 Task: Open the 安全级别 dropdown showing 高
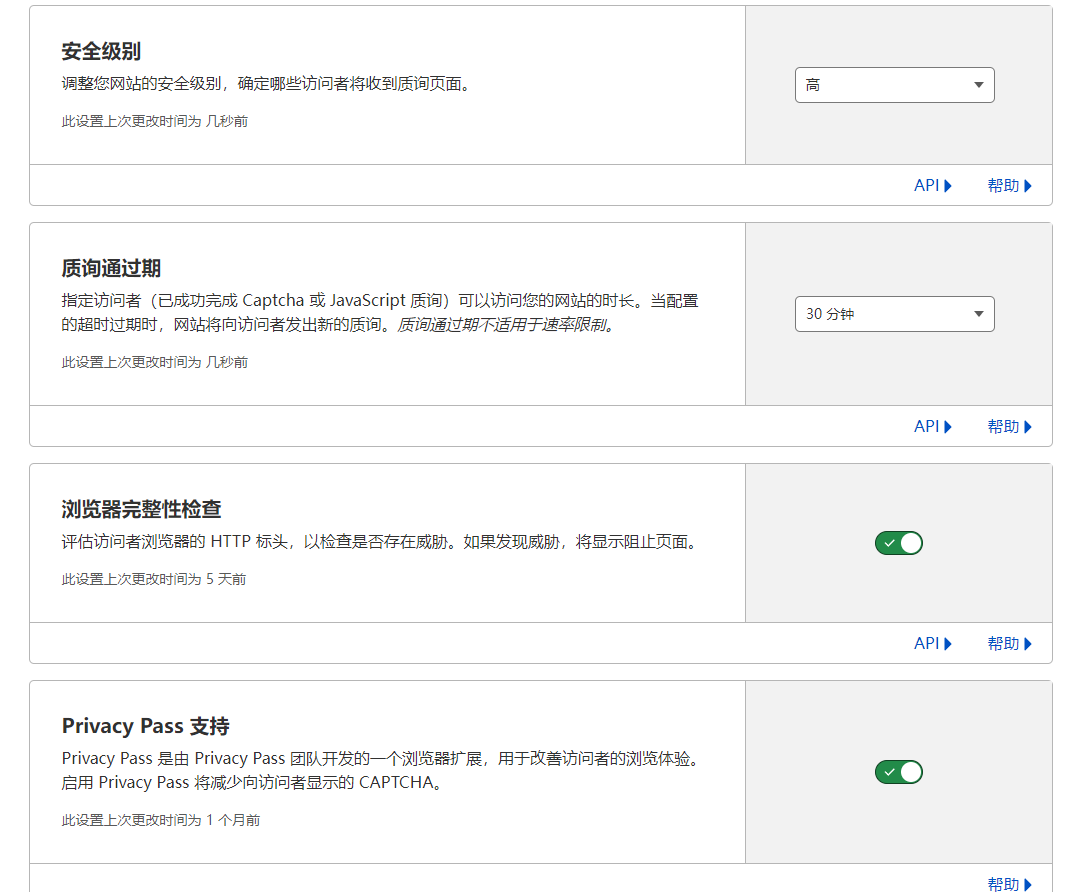(894, 85)
